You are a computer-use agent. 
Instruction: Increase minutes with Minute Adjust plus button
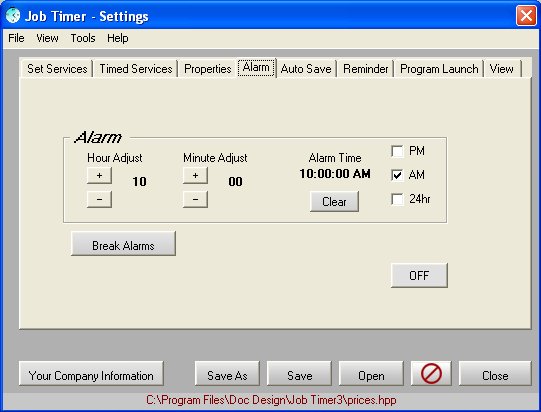tap(195, 176)
